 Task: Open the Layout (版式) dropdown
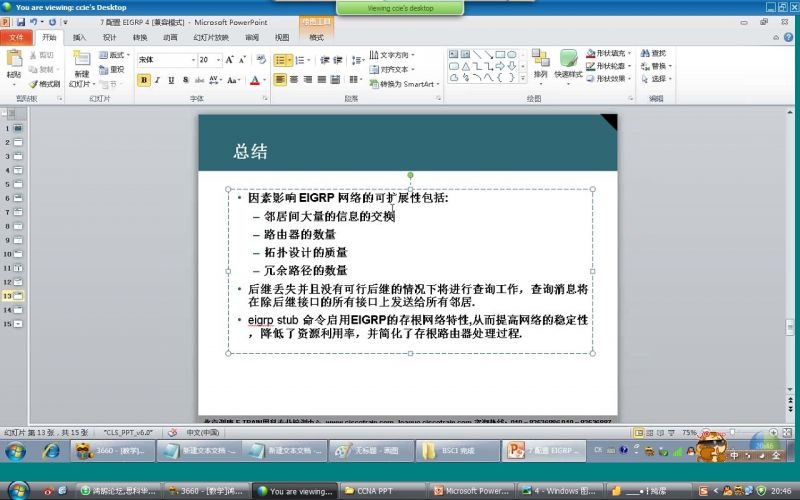(115, 55)
